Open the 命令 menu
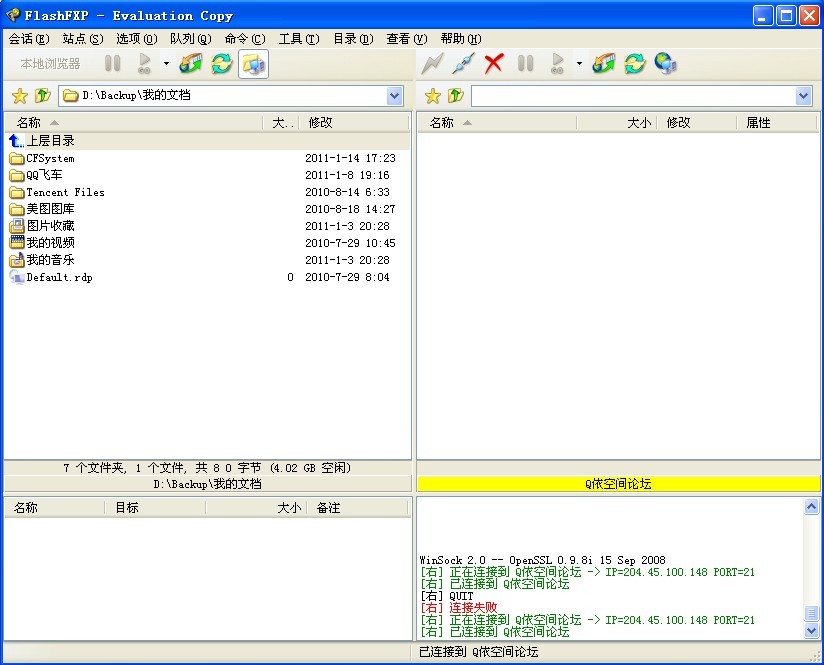This screenshot has width=824, height=665. [x=245, y=39]
